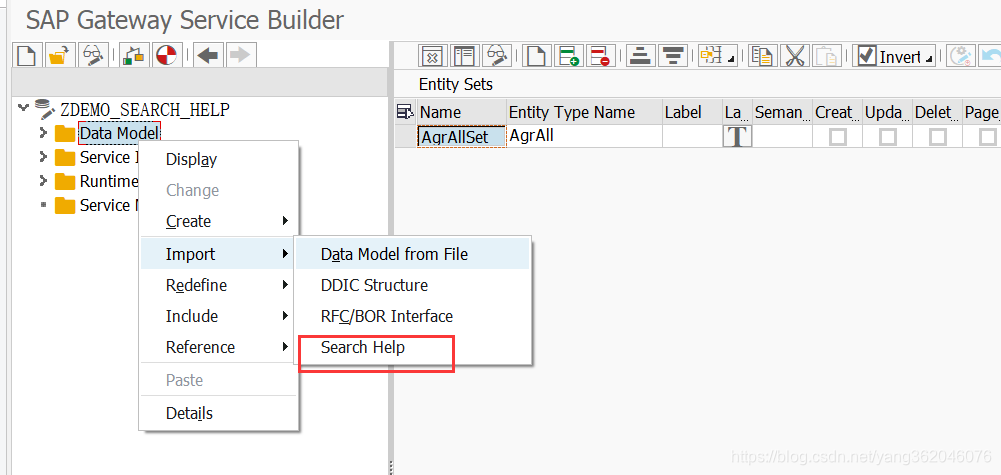Screen dimensions: 1001x475
Task: Open the Reference submenu
Action: 219,347
